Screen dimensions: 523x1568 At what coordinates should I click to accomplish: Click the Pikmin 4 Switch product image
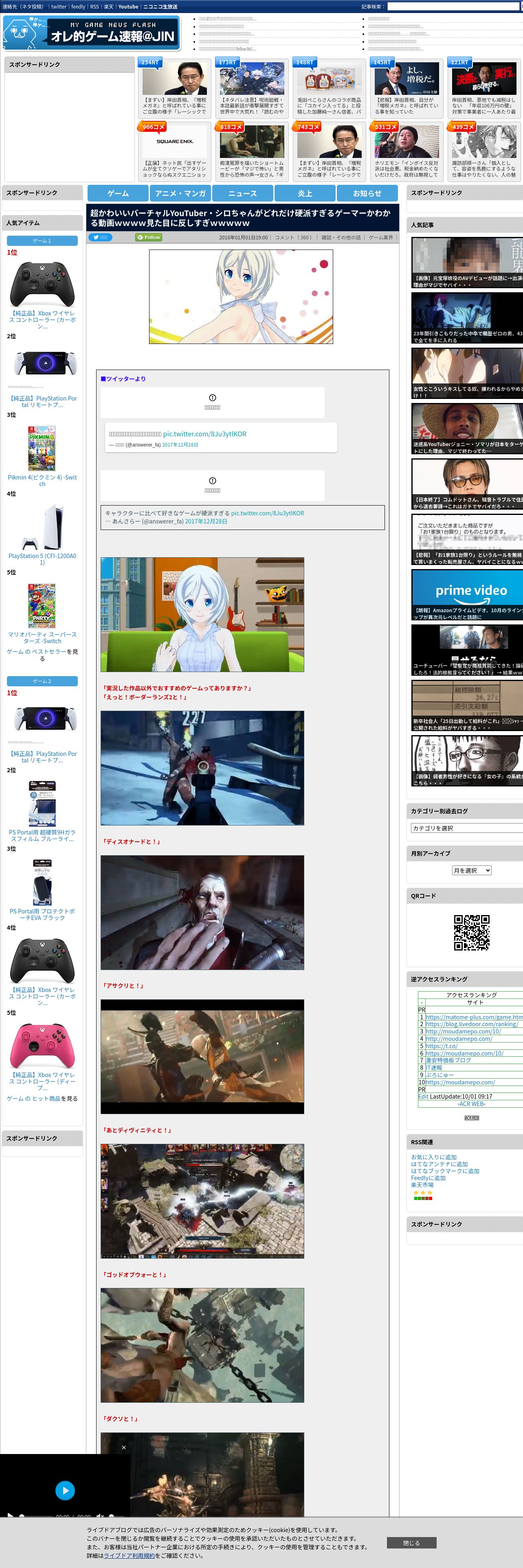(x=42, y=448)
